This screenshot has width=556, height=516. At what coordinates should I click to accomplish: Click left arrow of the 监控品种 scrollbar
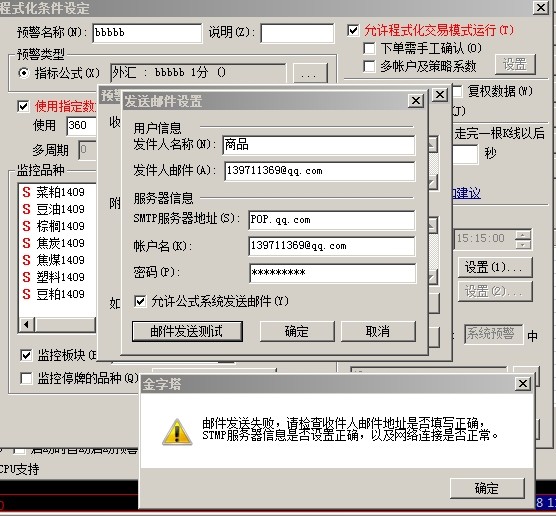pos(27,324)
